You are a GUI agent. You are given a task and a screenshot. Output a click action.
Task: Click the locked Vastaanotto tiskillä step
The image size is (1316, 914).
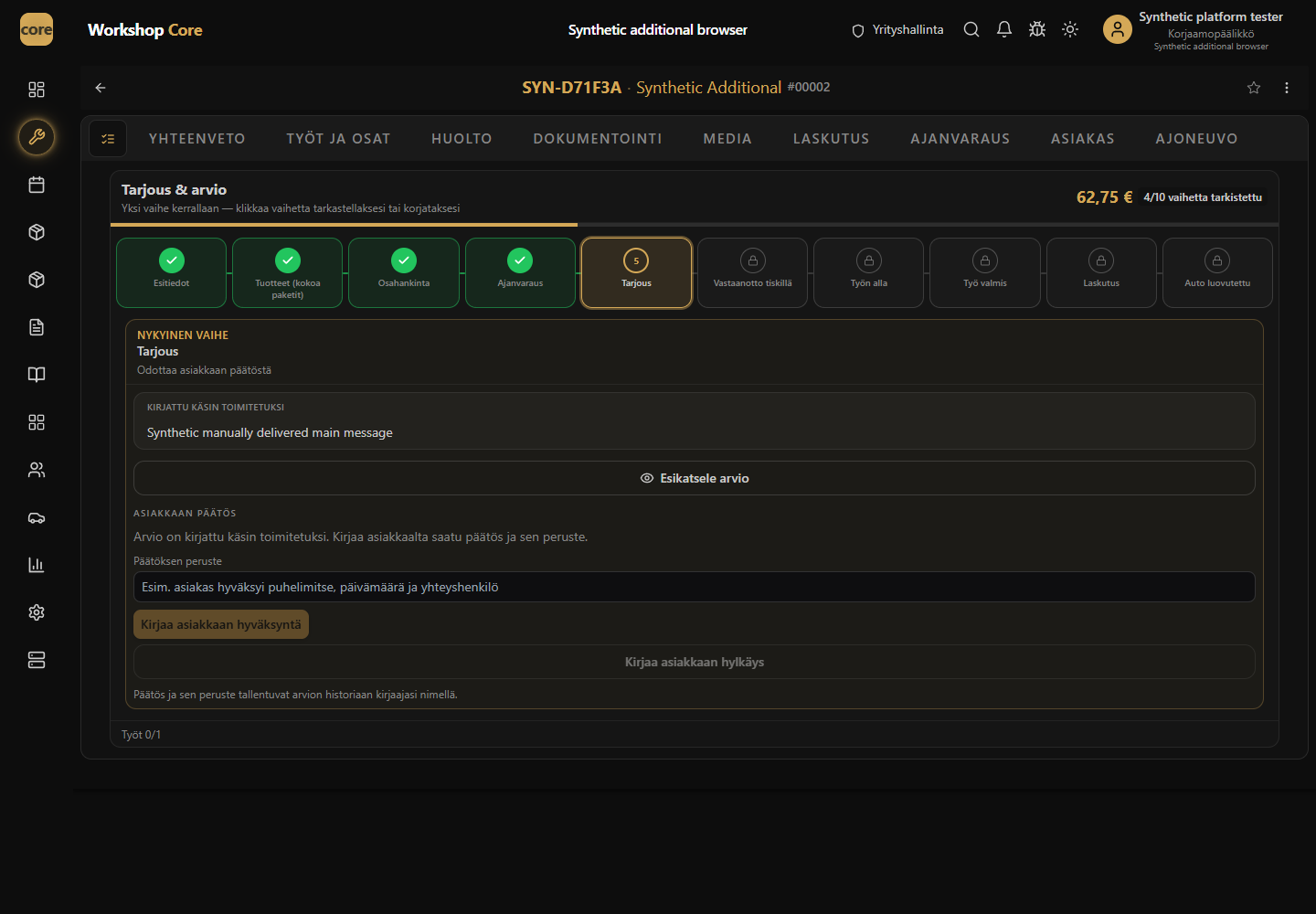coord(752,272)
